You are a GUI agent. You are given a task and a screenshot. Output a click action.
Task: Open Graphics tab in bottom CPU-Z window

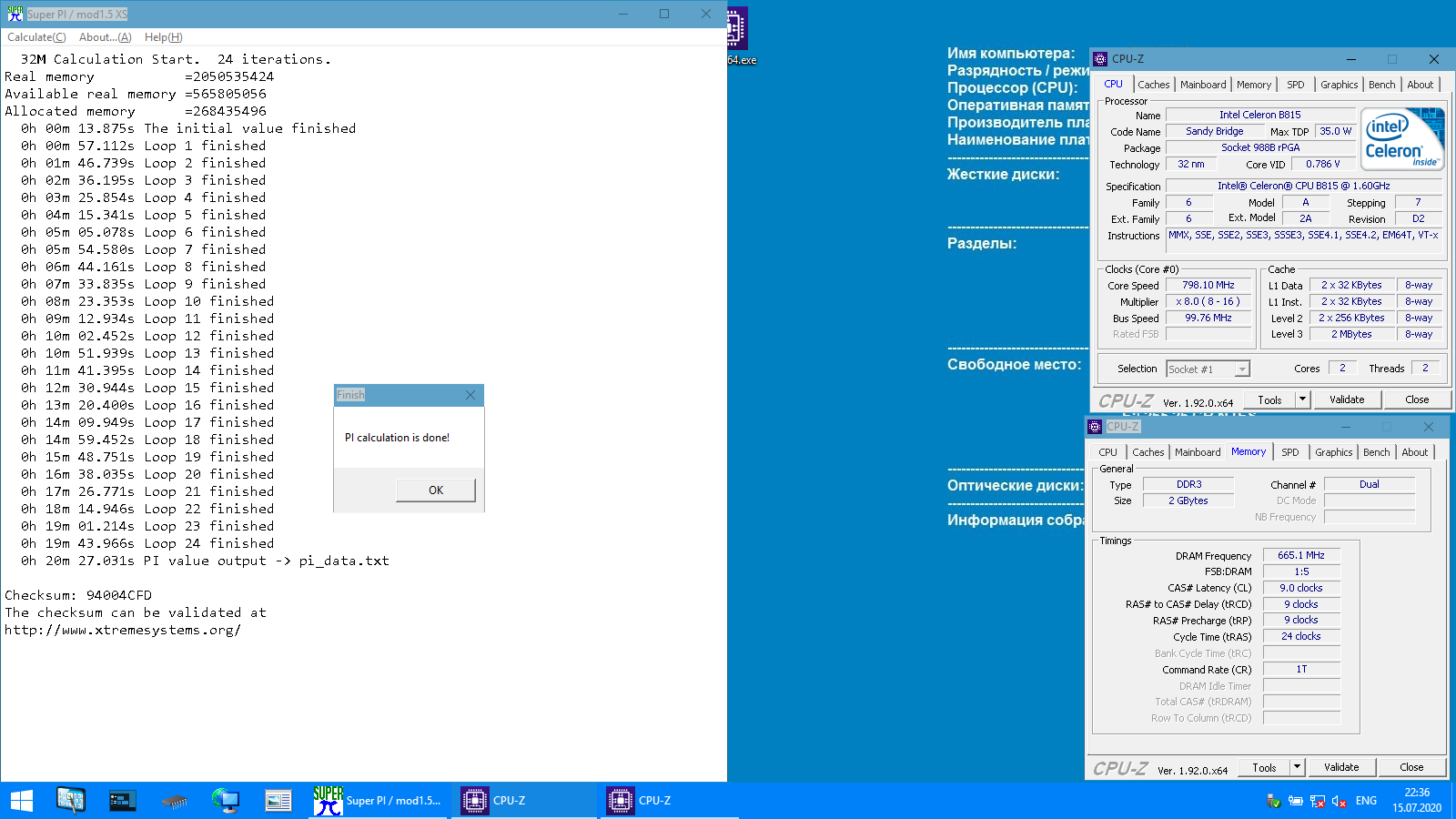tap(1334, 452)
